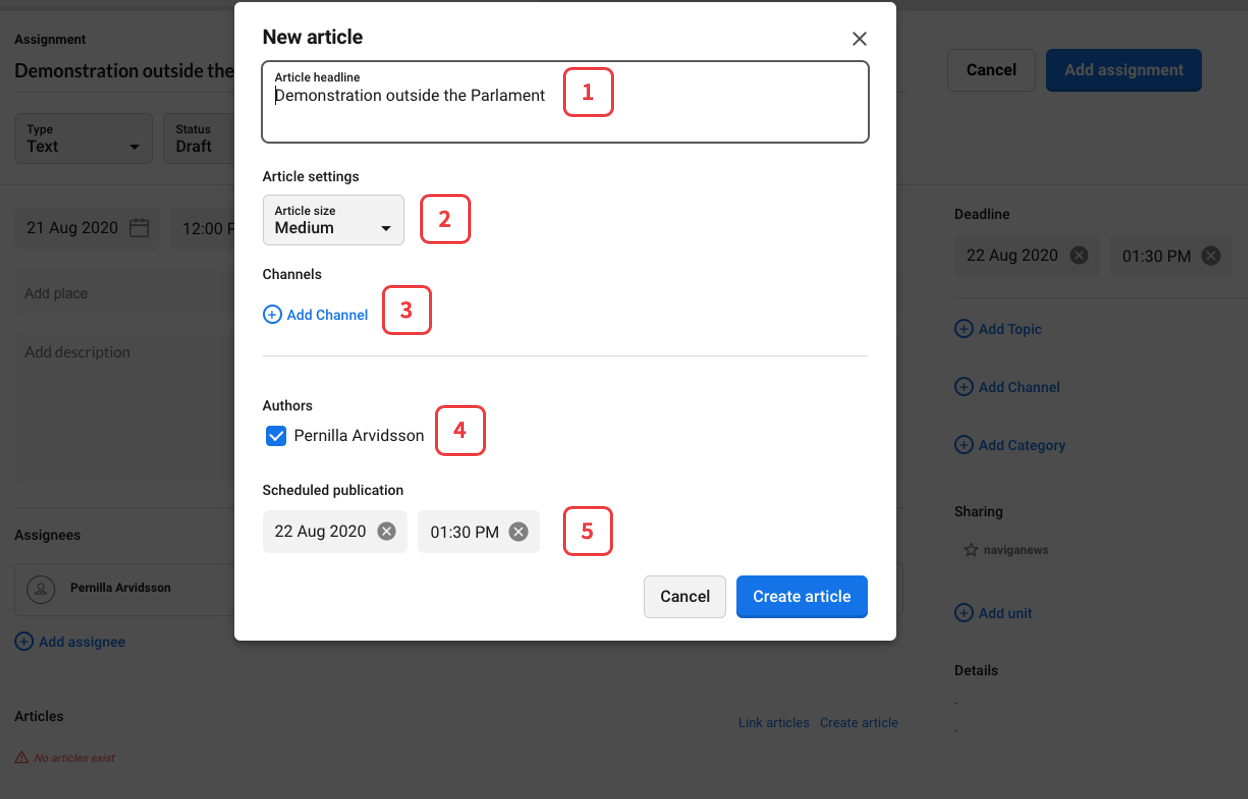Screen dimensions: 1248x799
Task: Clear the scheduled publication time 01:30 PM
Action: 518,532
